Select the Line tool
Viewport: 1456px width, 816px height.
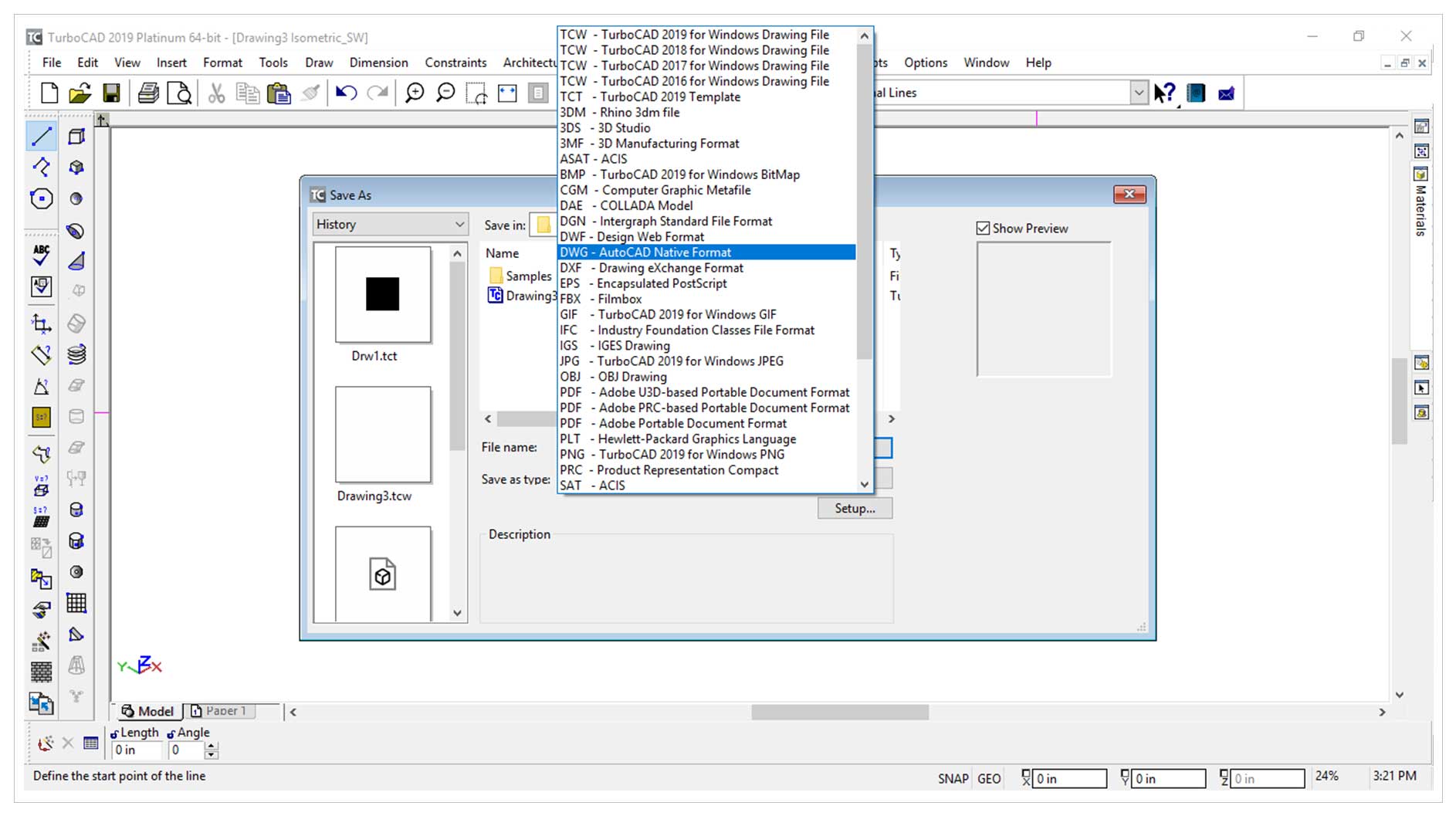pyautogui.click(x=42, y=135)
